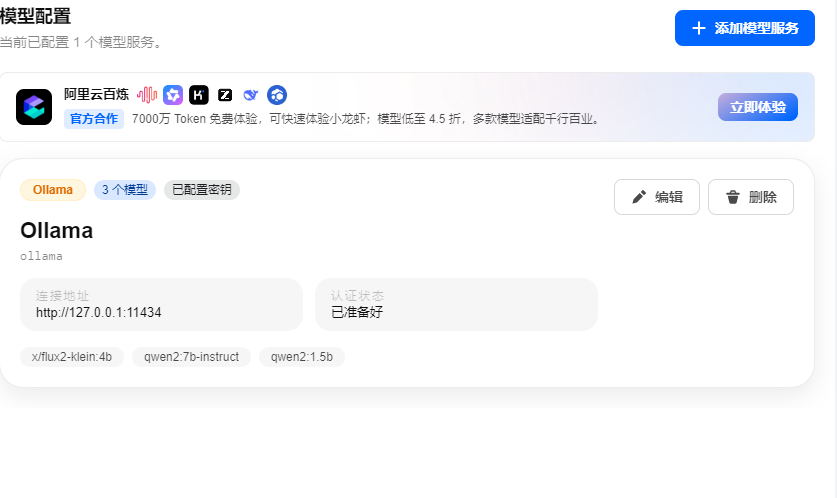Click the 模型配置 page heading
This screenshot has width=837, height=498.
coord(35,16)
